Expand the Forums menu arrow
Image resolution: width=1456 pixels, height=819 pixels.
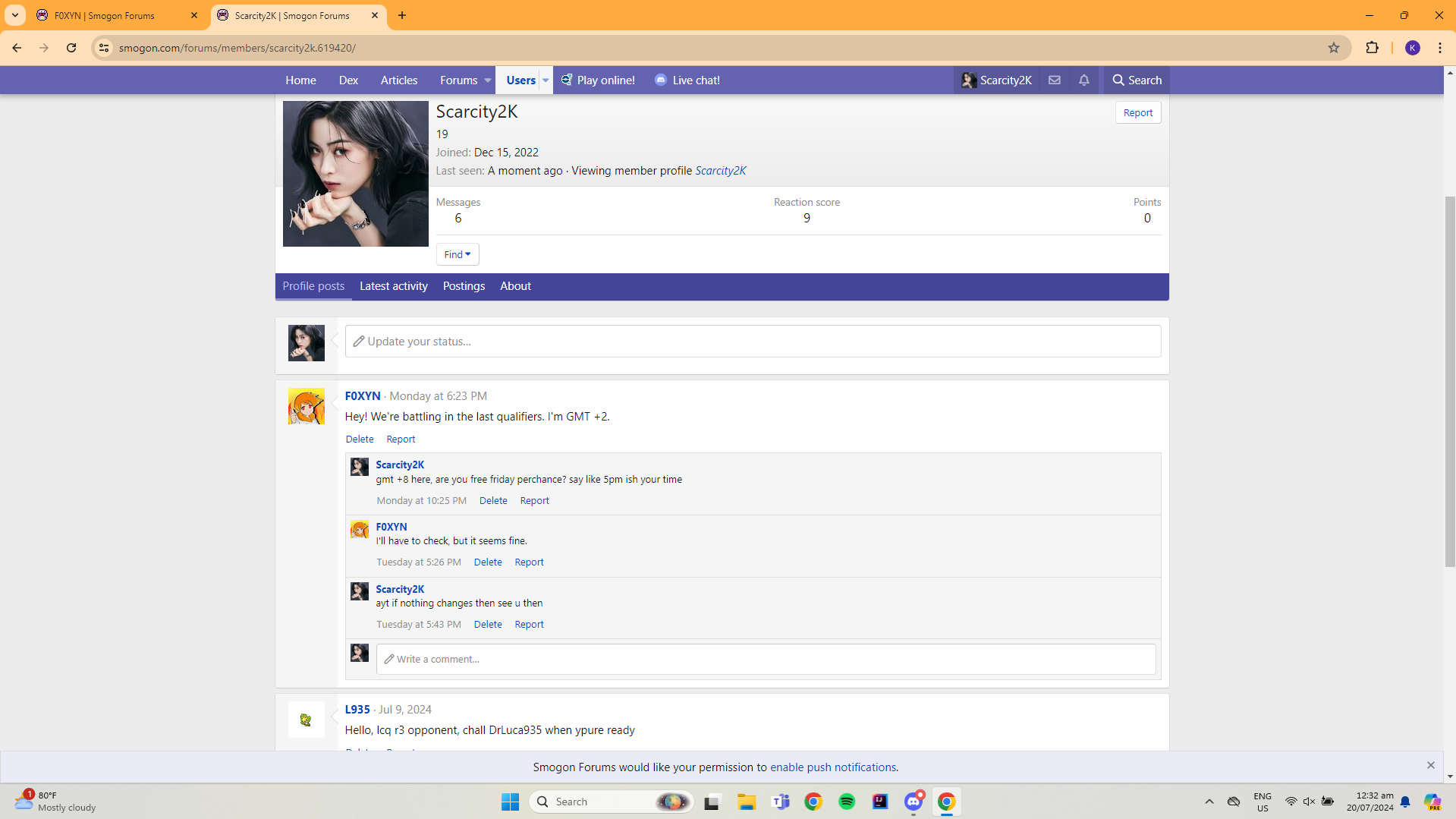pos(488,80)
